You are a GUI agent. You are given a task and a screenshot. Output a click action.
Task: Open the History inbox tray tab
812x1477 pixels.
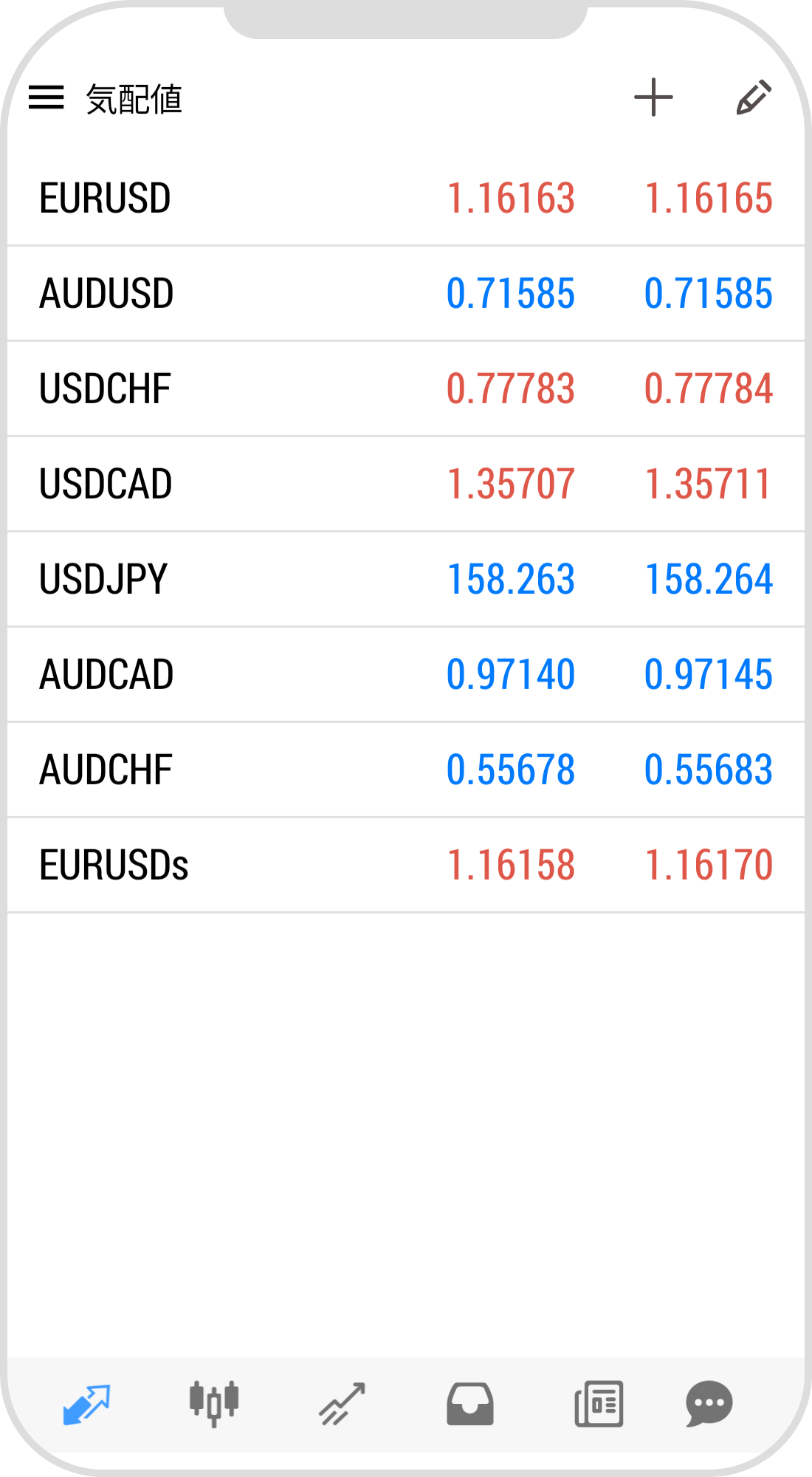point(470,1404)
